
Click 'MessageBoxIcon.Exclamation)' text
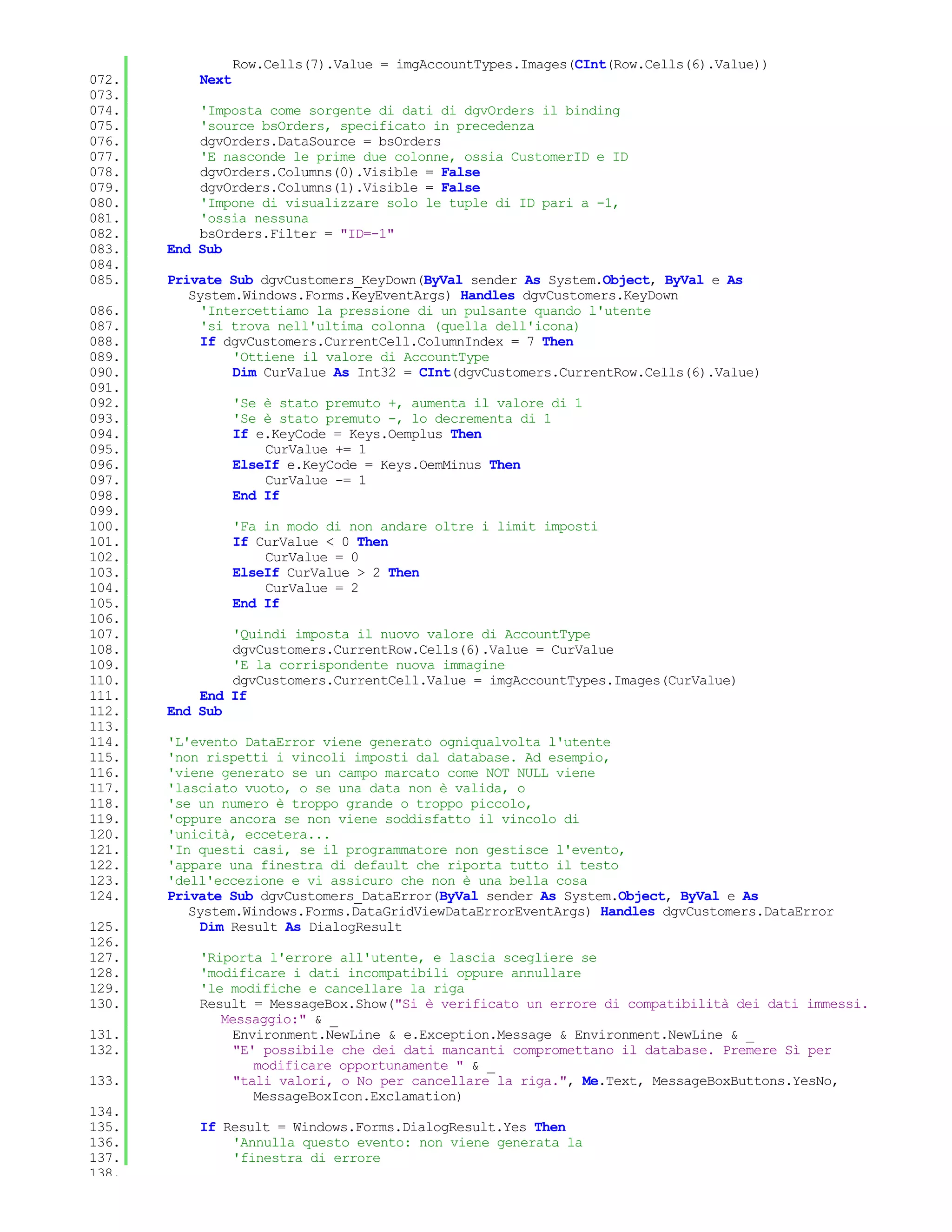click(357, 1097)
